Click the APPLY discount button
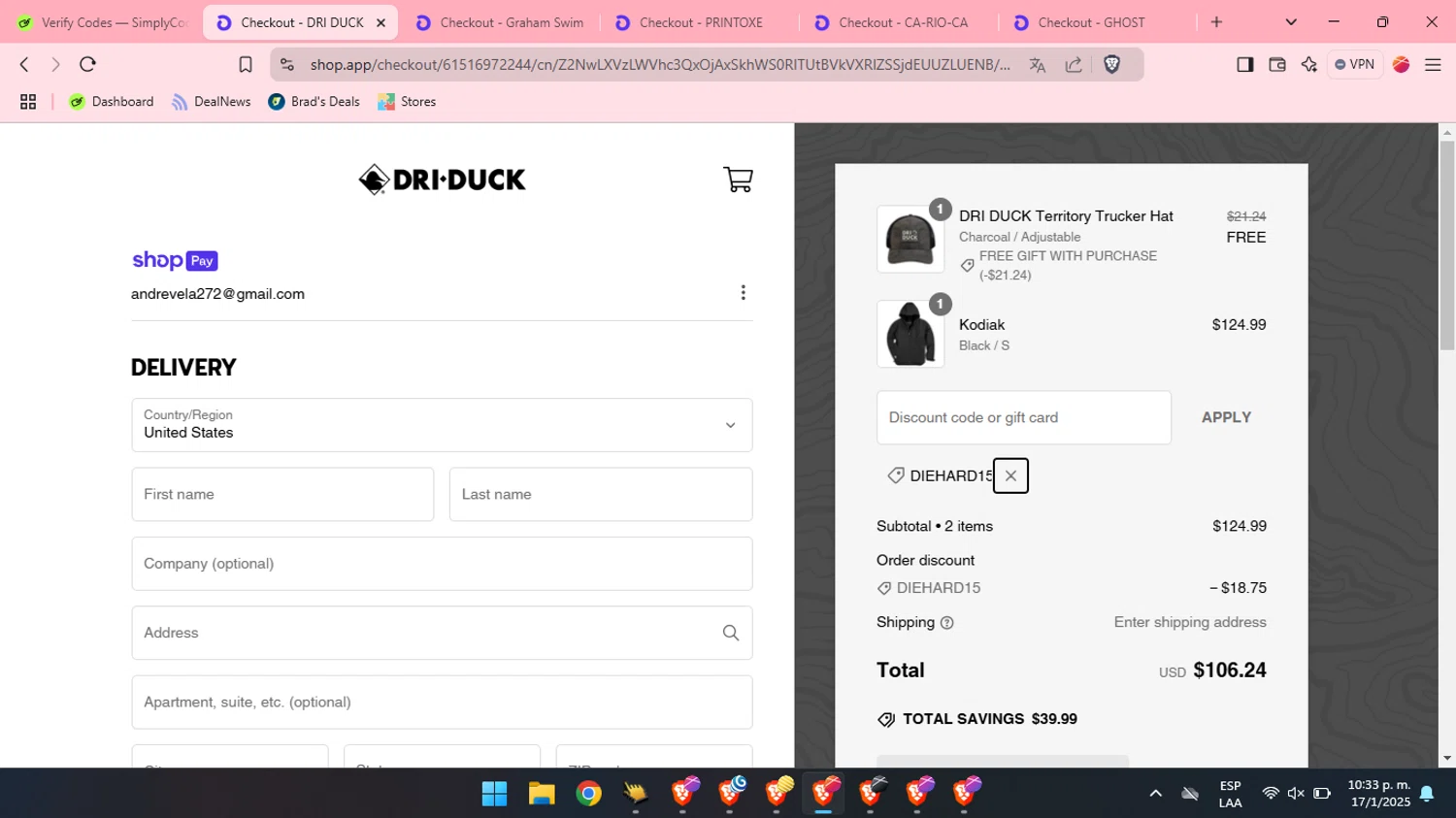1456x818 pixels. [x=1226, y=417]
